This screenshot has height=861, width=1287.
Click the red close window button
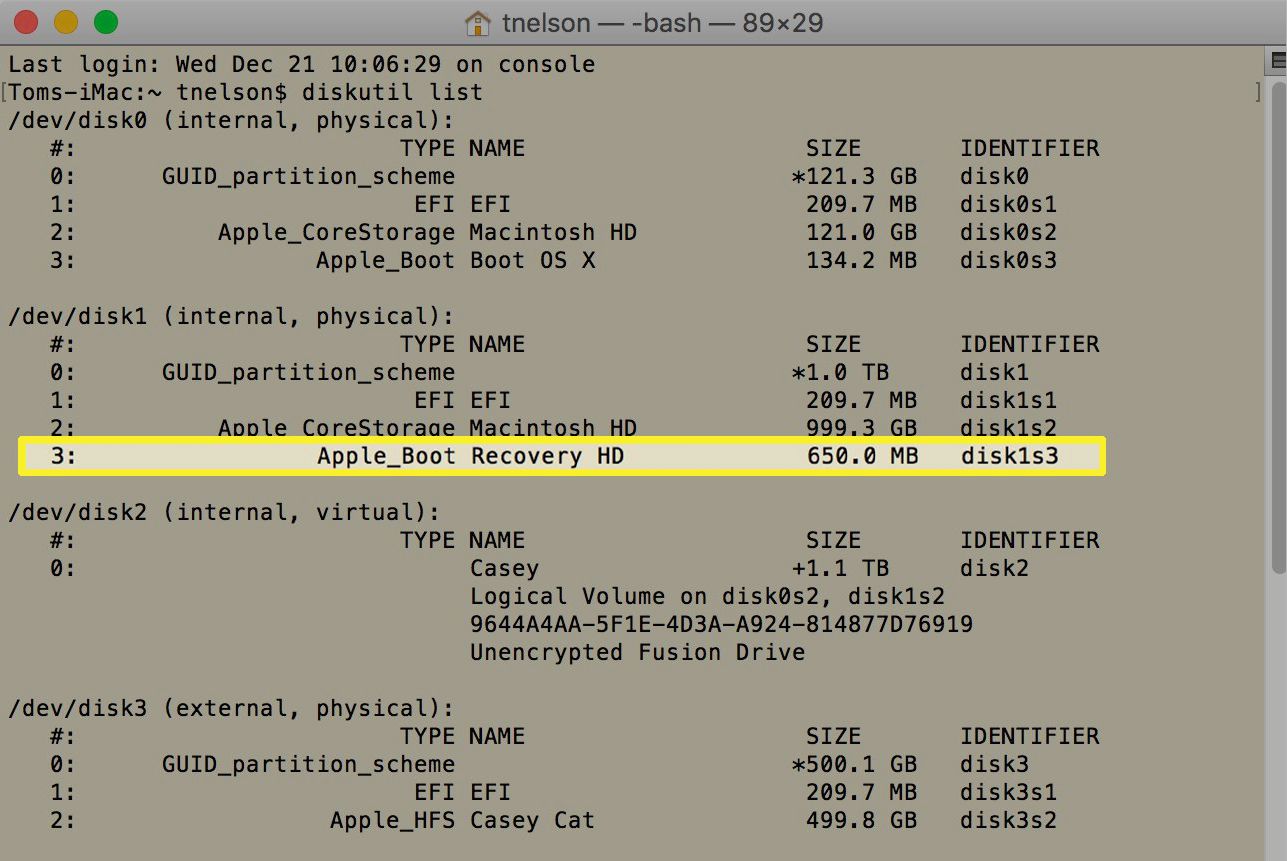pos(25,22)
